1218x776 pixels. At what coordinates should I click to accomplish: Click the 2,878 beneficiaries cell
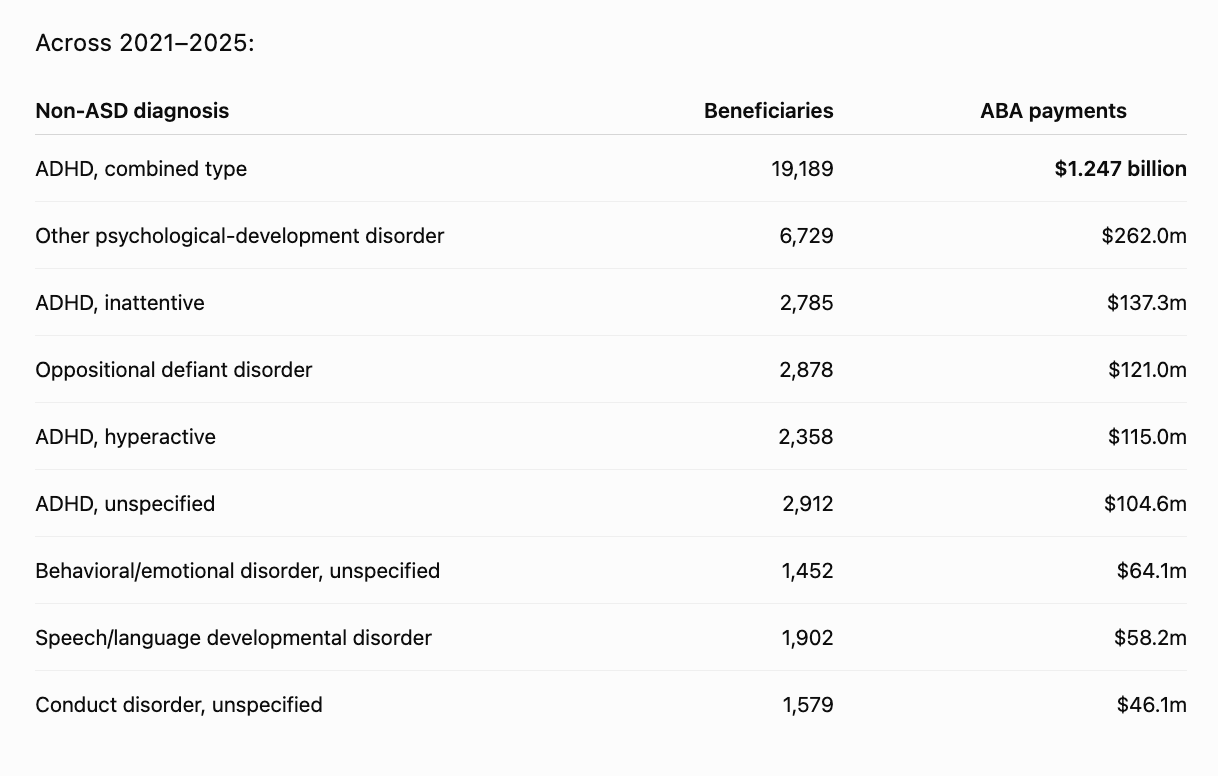click(807, 370)
